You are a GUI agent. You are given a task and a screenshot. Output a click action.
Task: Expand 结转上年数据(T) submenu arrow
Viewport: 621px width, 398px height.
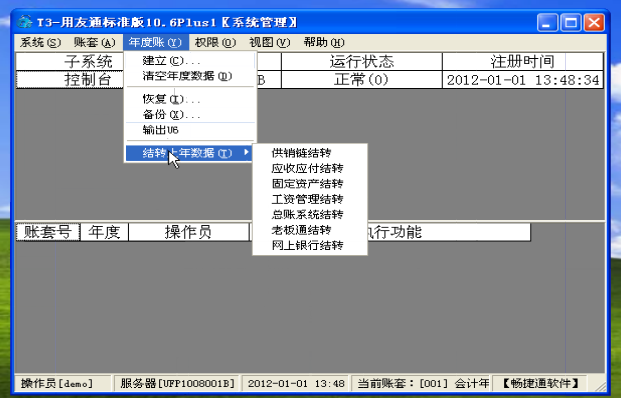(246, 152)
